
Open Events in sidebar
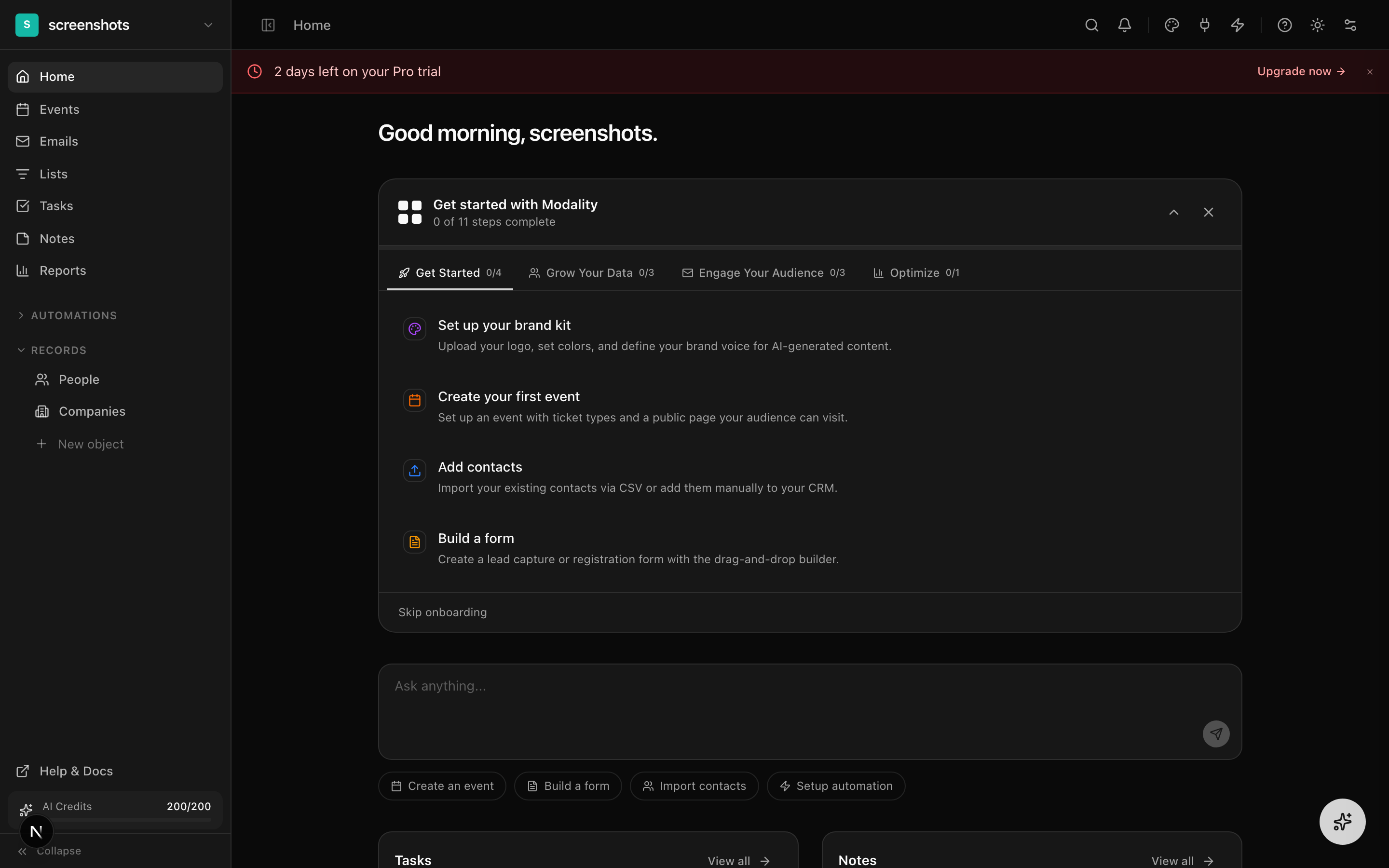point(115,109)
